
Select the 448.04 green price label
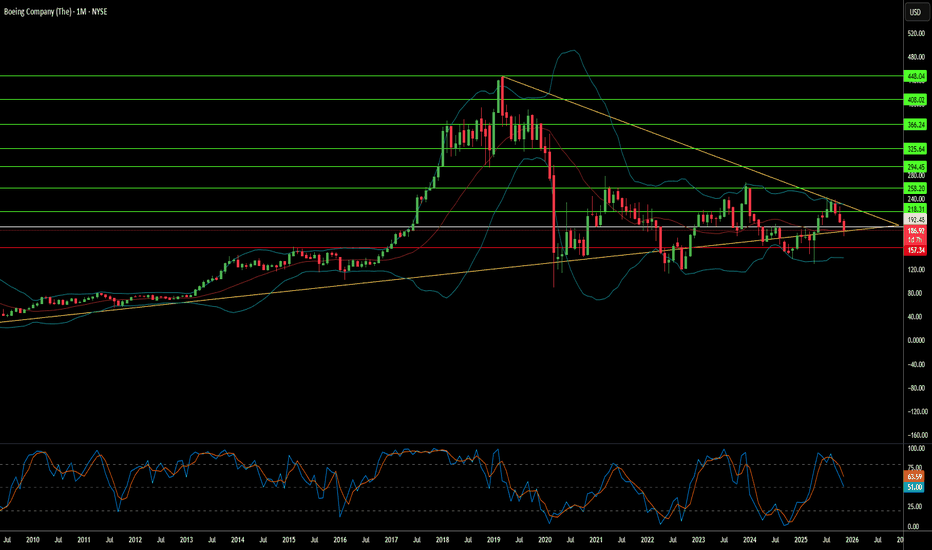coord(915,76)
